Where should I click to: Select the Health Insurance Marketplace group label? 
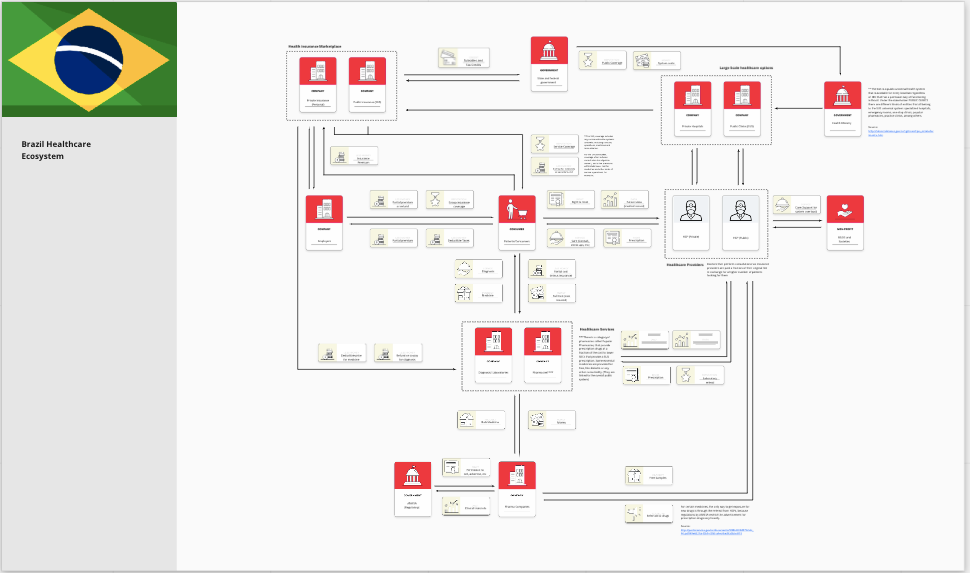coord(315,46)
